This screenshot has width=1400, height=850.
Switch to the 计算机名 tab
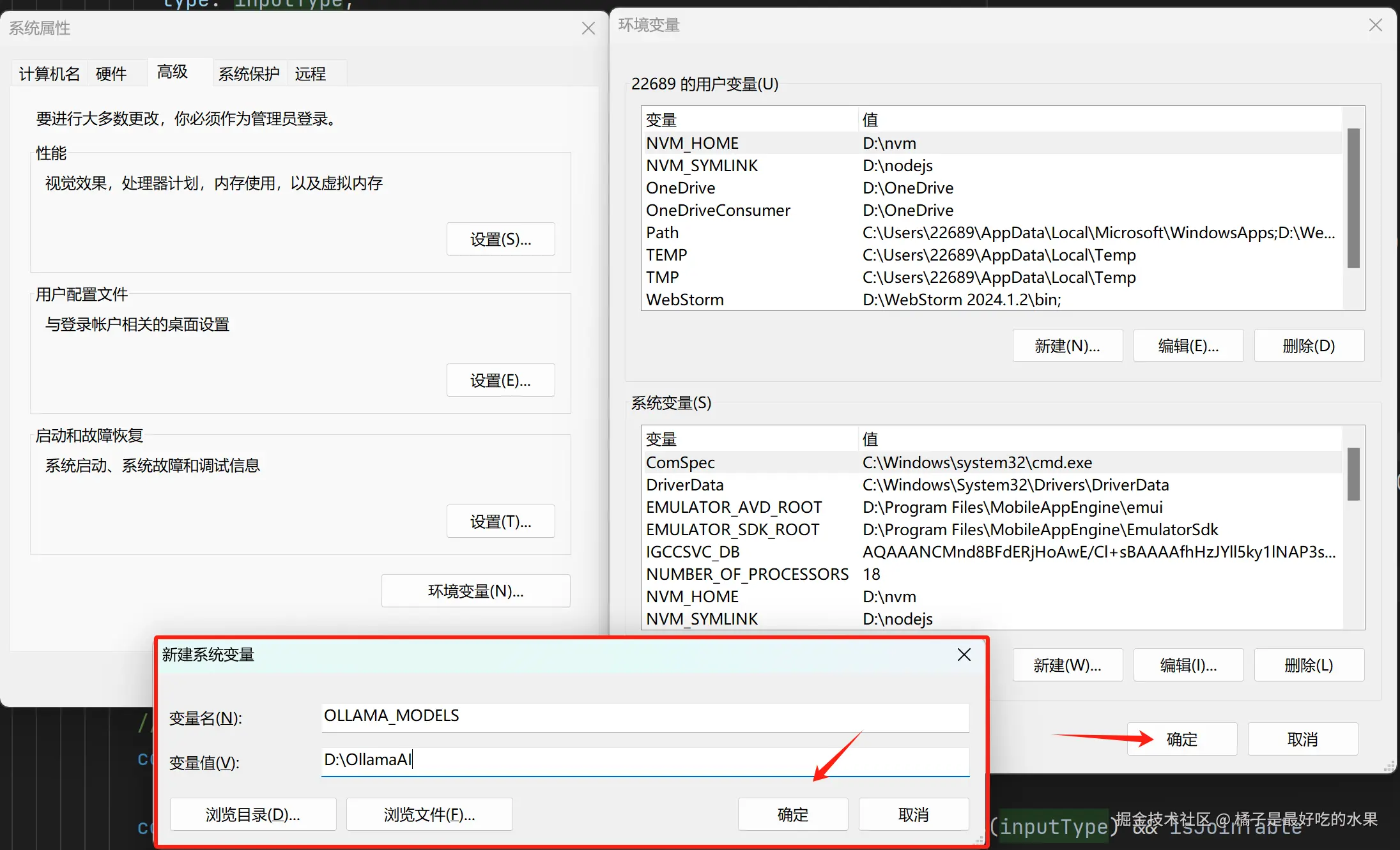[49, 74]
